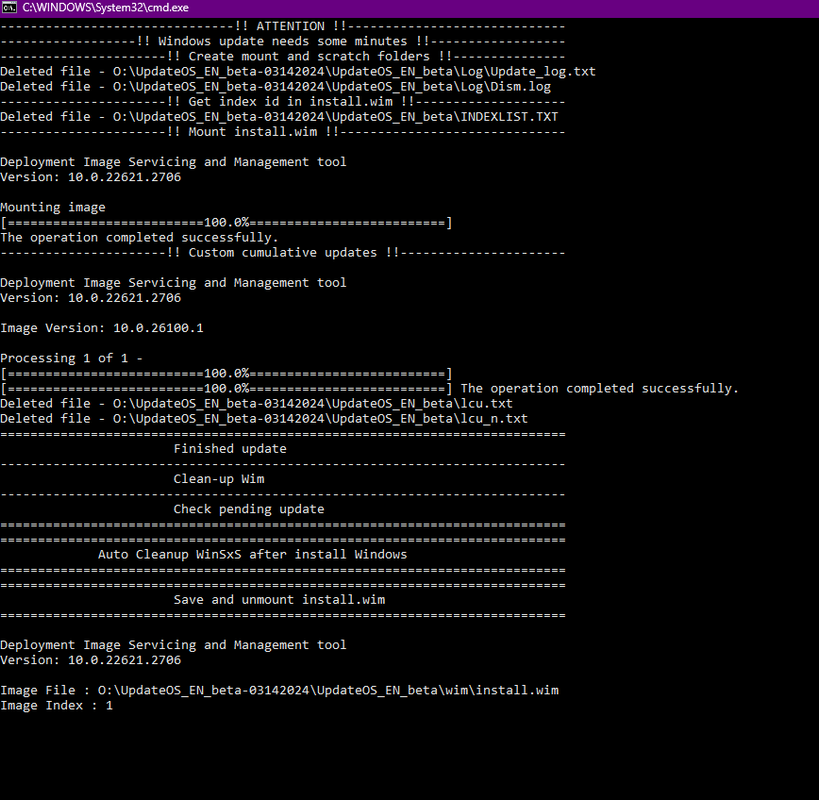819x800 pixels.
Task: Click the '!! Mount install.wim !!' line
Action: point(283,132)
